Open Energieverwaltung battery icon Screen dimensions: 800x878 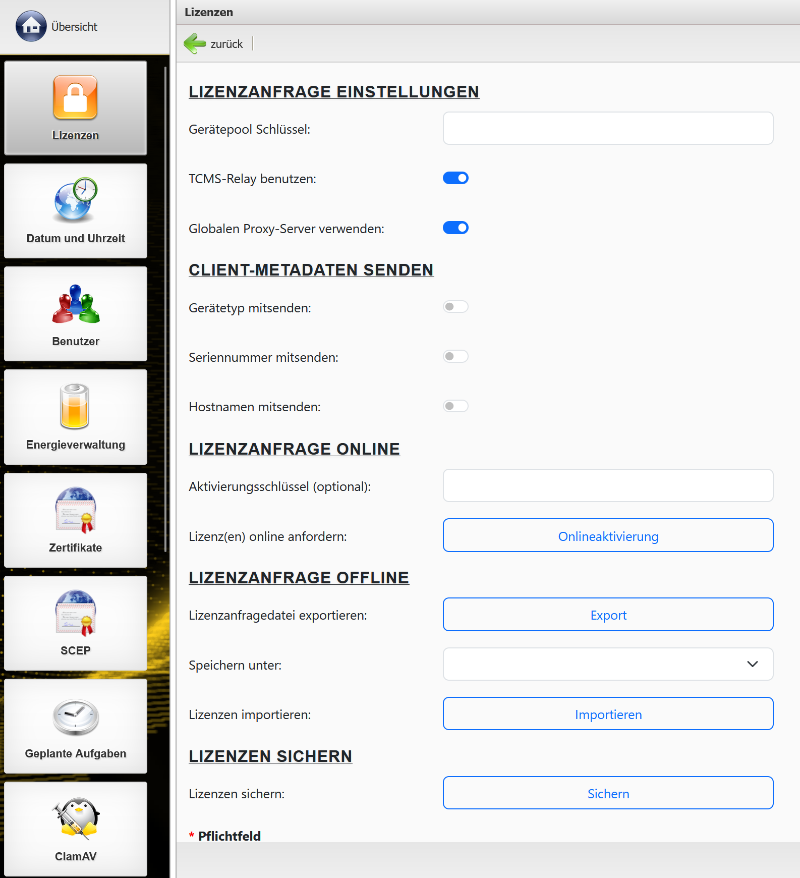75,407
